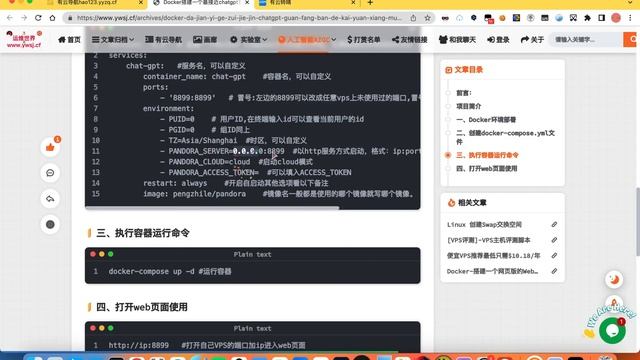Go back with browser back arrow
Screen dimensions: 640x360
[10, 18]
